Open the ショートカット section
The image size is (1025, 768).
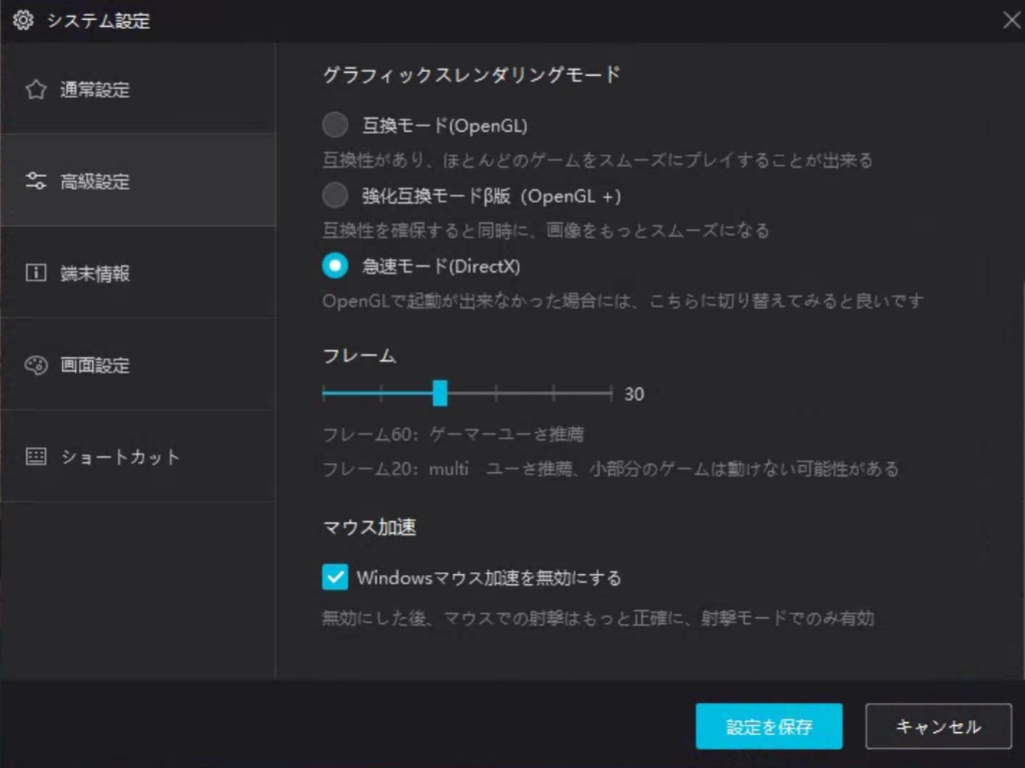click(x=120, y=455)
